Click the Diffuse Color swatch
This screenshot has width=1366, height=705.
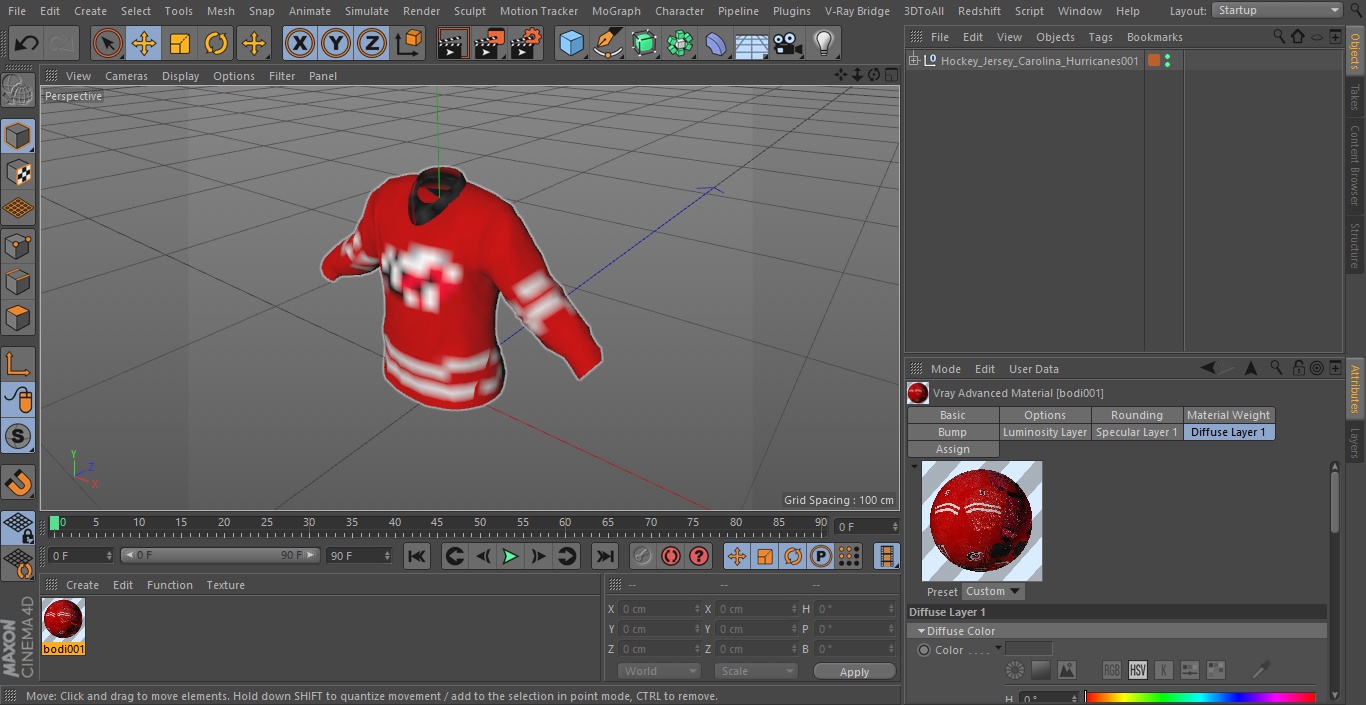click(1028, 649)
